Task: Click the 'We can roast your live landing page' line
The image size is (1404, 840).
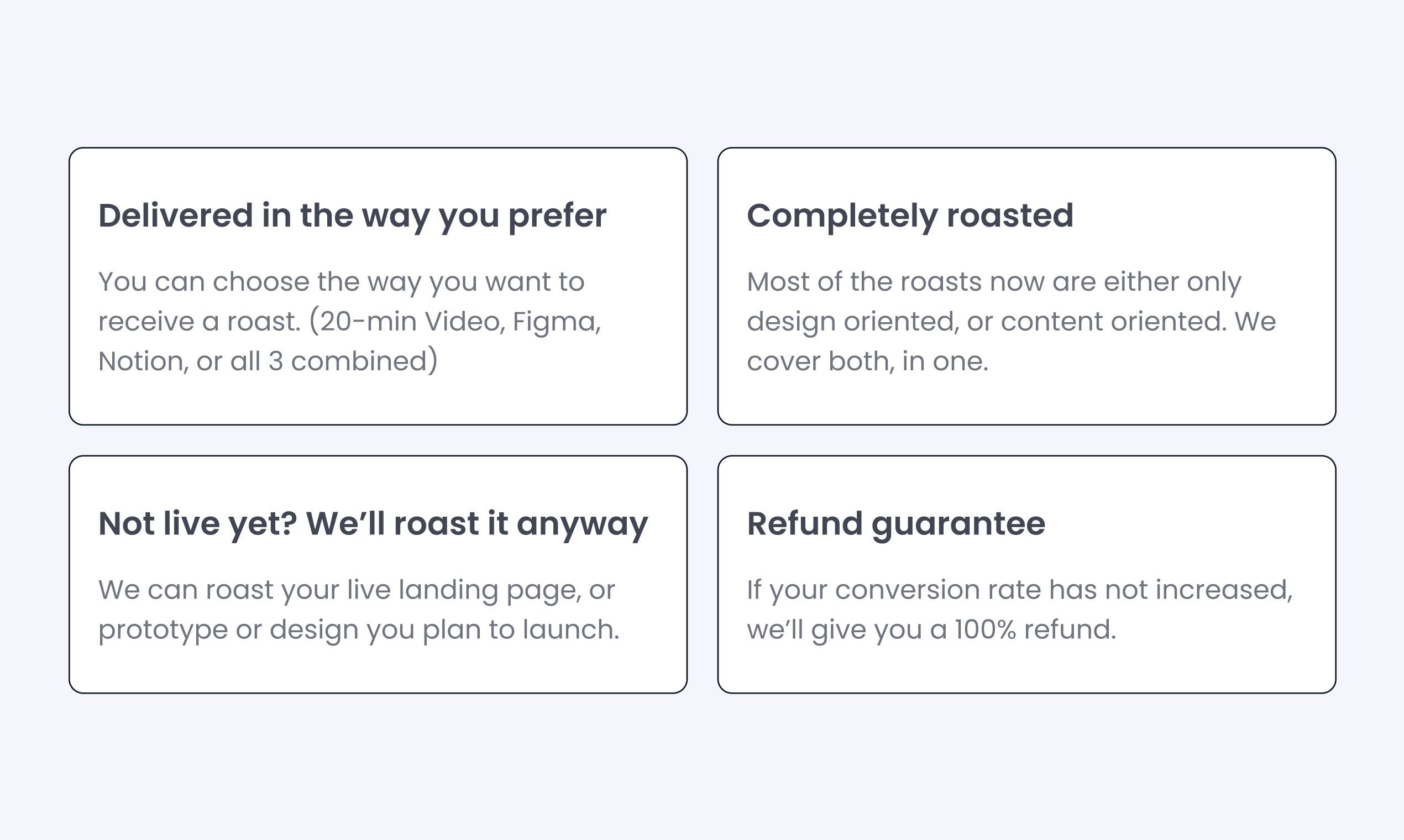Action: (356, 590)
